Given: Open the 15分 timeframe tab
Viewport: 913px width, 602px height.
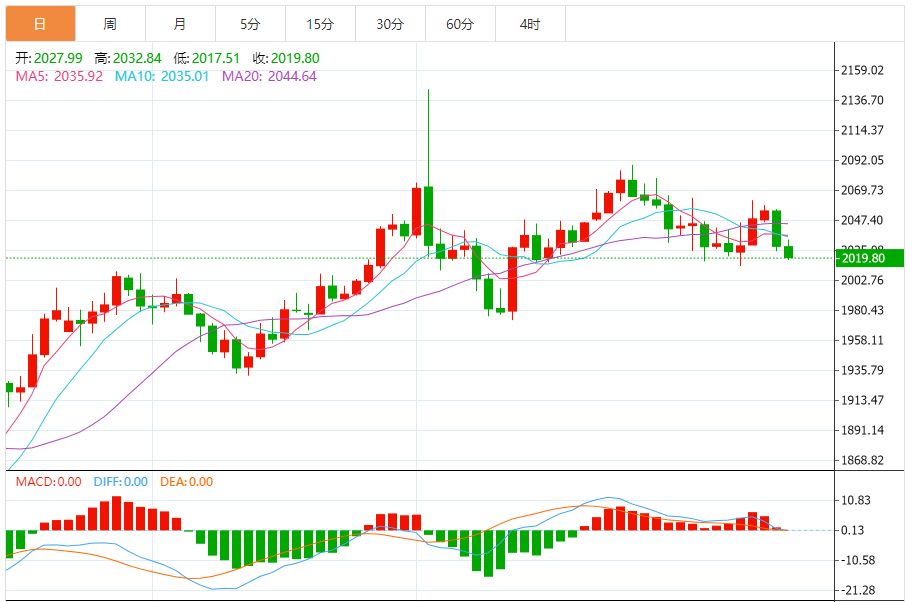Looking at the screenshot, I should point(320,24).
